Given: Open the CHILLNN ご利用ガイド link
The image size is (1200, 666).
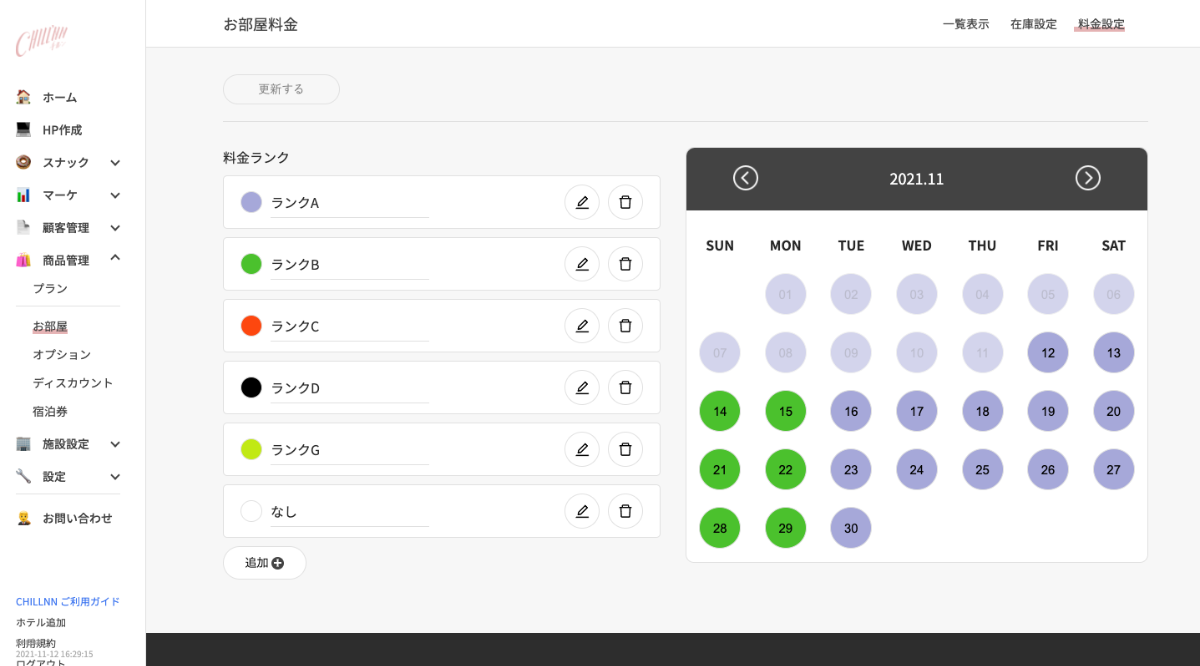Looking at the screenshot, I should 68,601.
